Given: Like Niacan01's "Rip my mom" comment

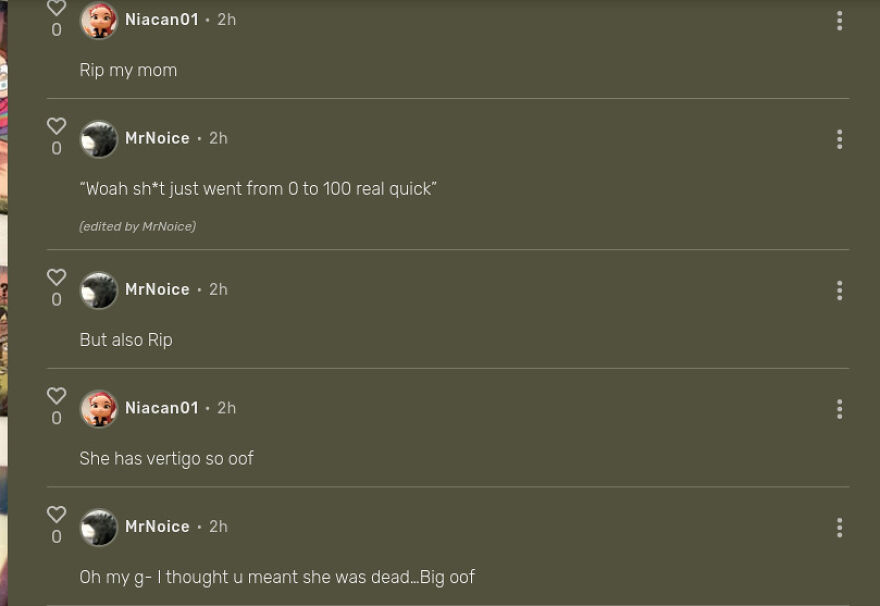Looking at the screenshot, I should pos(56,8).
